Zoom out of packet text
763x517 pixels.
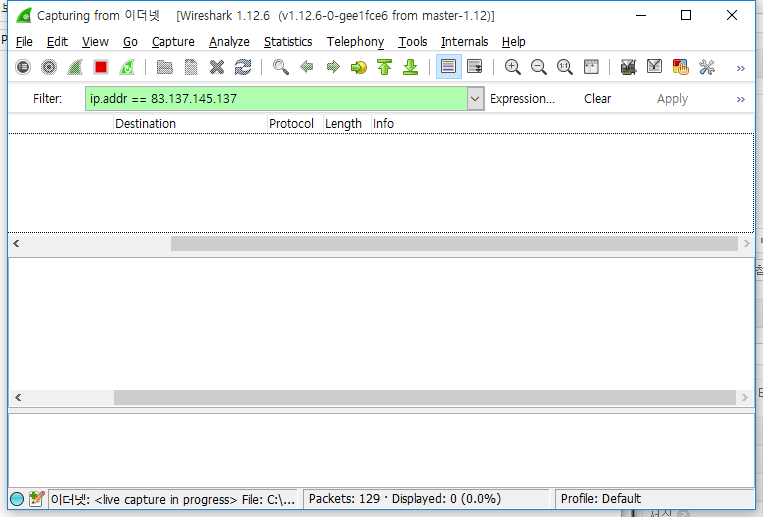pyautogui.click(x=539, y=67)
